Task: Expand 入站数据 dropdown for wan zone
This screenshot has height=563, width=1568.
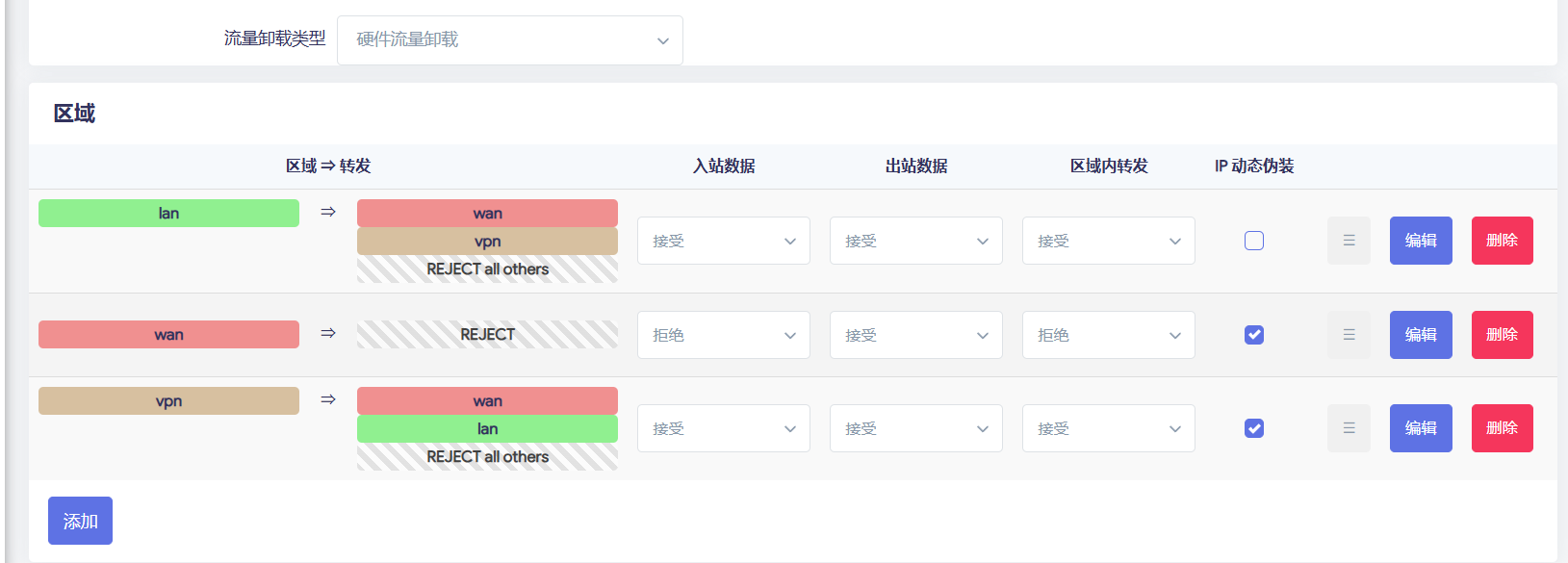Action: tap(724, 335)
